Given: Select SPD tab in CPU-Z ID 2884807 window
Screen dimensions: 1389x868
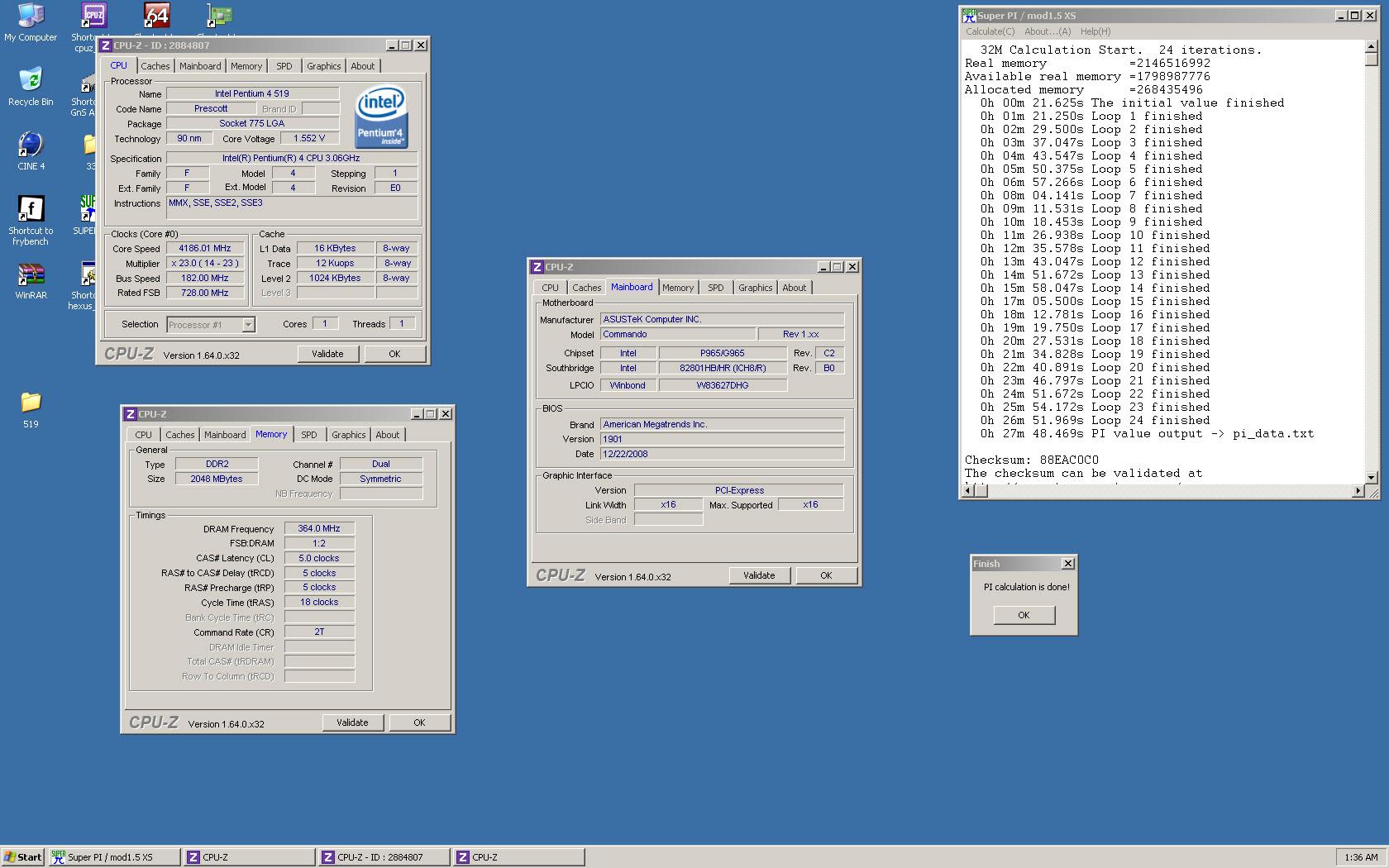Looking at the screenshot, I should [x=284, y=66].
